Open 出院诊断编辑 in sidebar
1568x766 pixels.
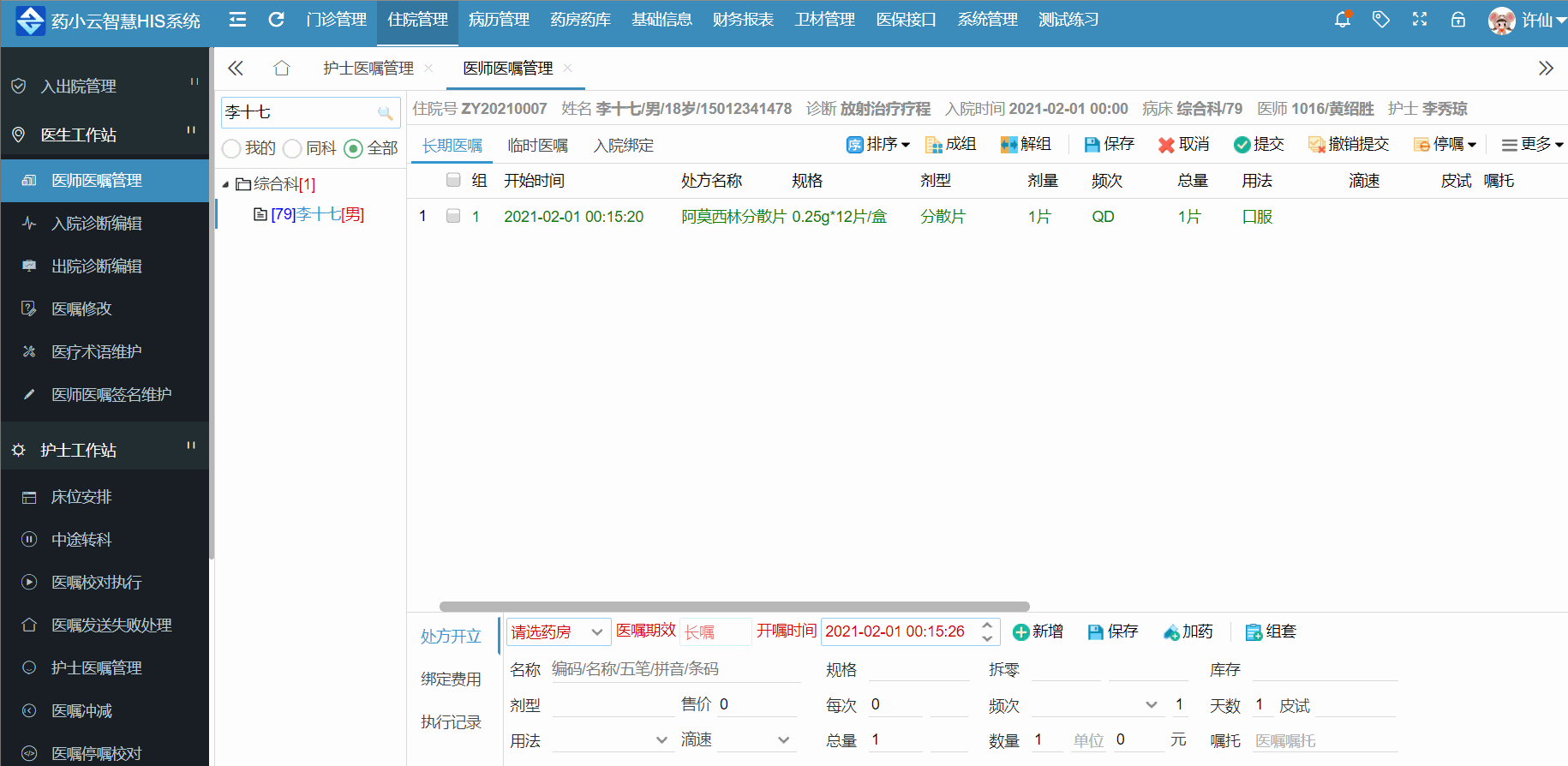pos(105,266)
